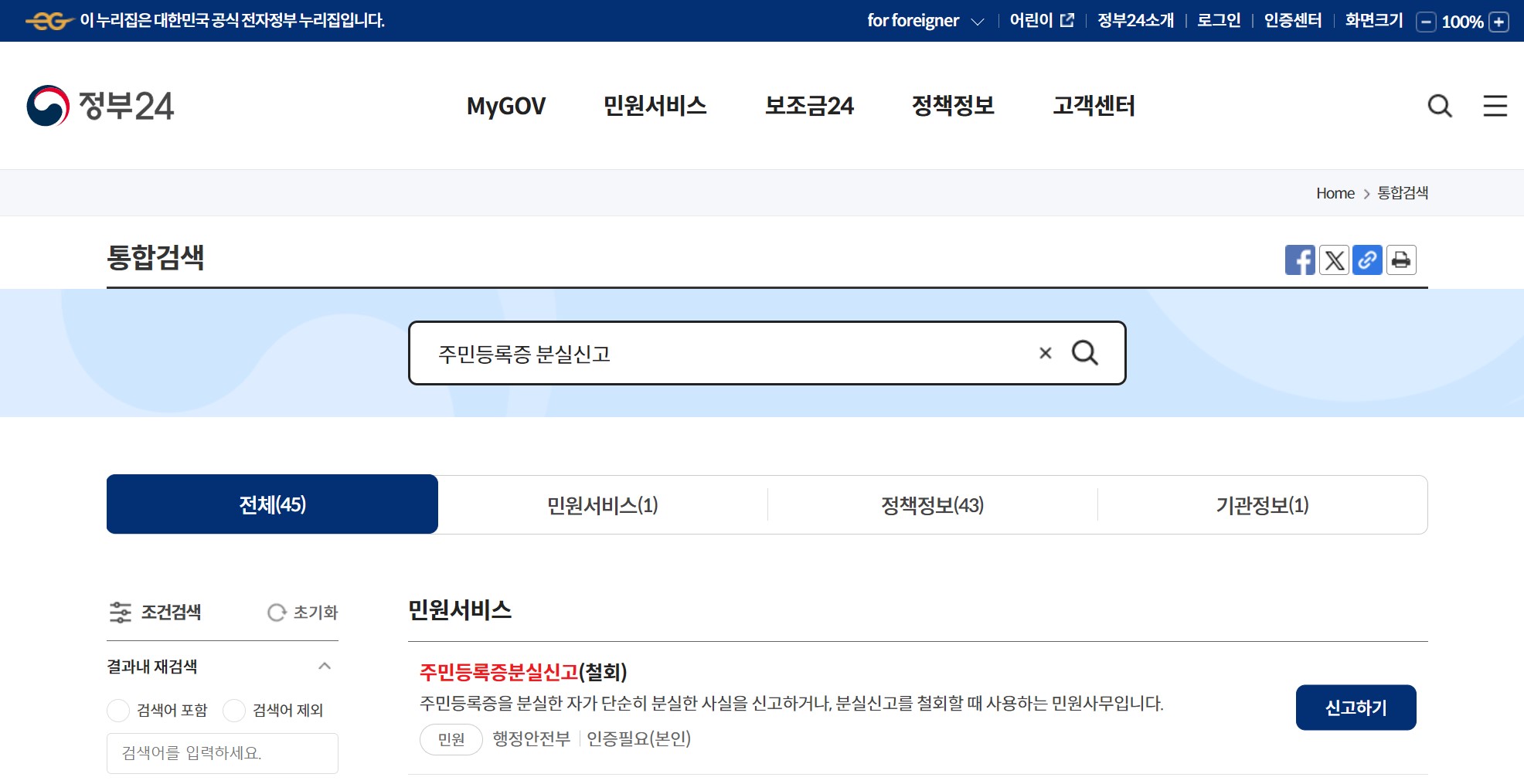Collapse the 결과내 재검색 section
Viewport: 1524px width, 784px height.
coord(324,666)
